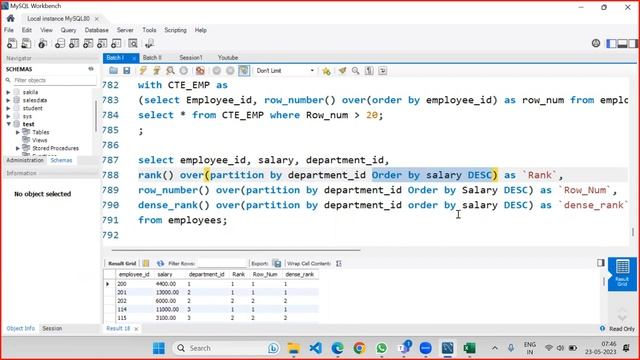Toggle word wrap icon in editor toolbar
640x360 pixels.
coord(382,71)
